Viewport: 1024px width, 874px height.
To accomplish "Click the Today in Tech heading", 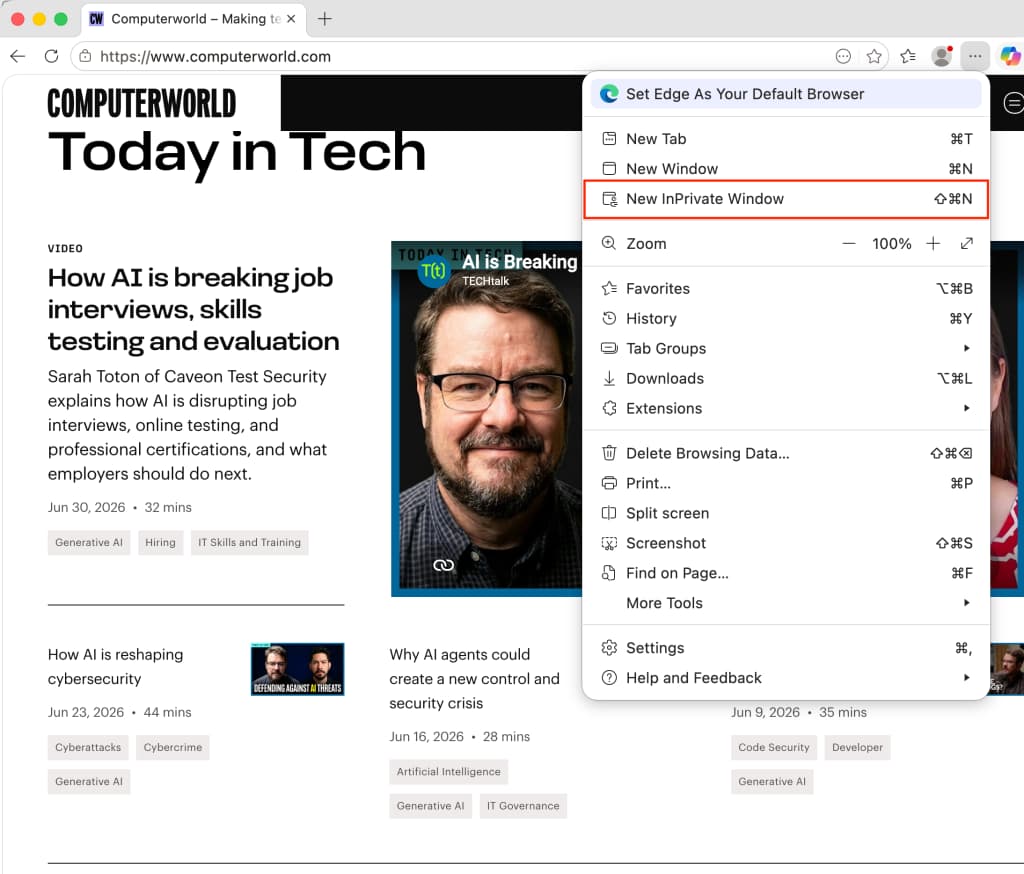I will pos(237,153).
